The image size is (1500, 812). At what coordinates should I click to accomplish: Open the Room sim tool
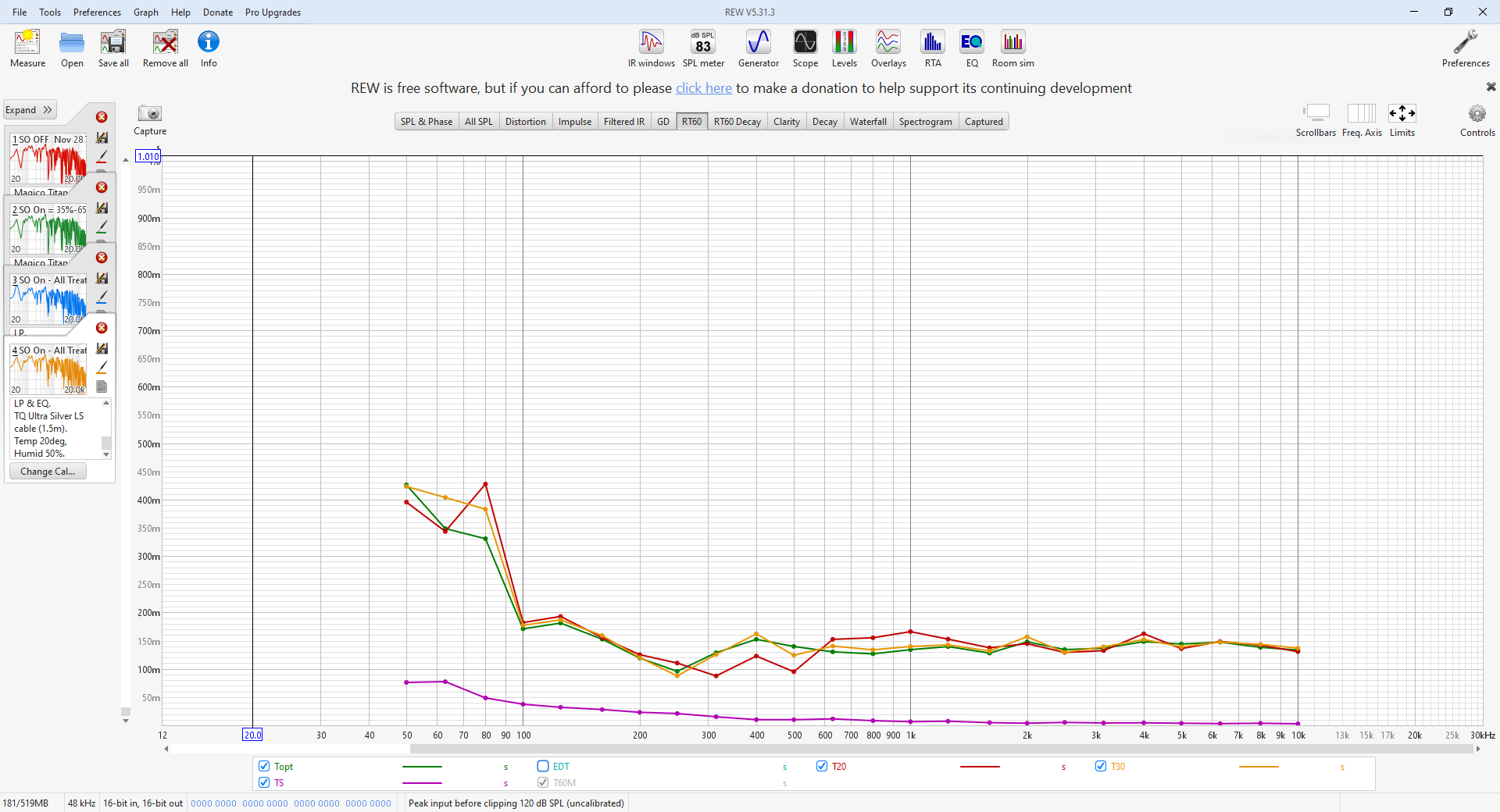[1012, 48]
